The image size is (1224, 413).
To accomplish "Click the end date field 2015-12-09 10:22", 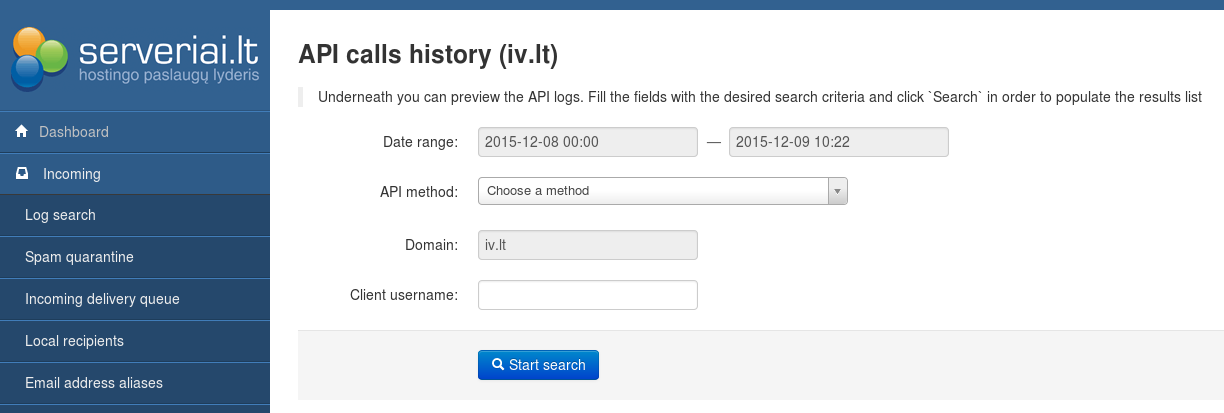I will pyautogui.click(x=838, y=142).
